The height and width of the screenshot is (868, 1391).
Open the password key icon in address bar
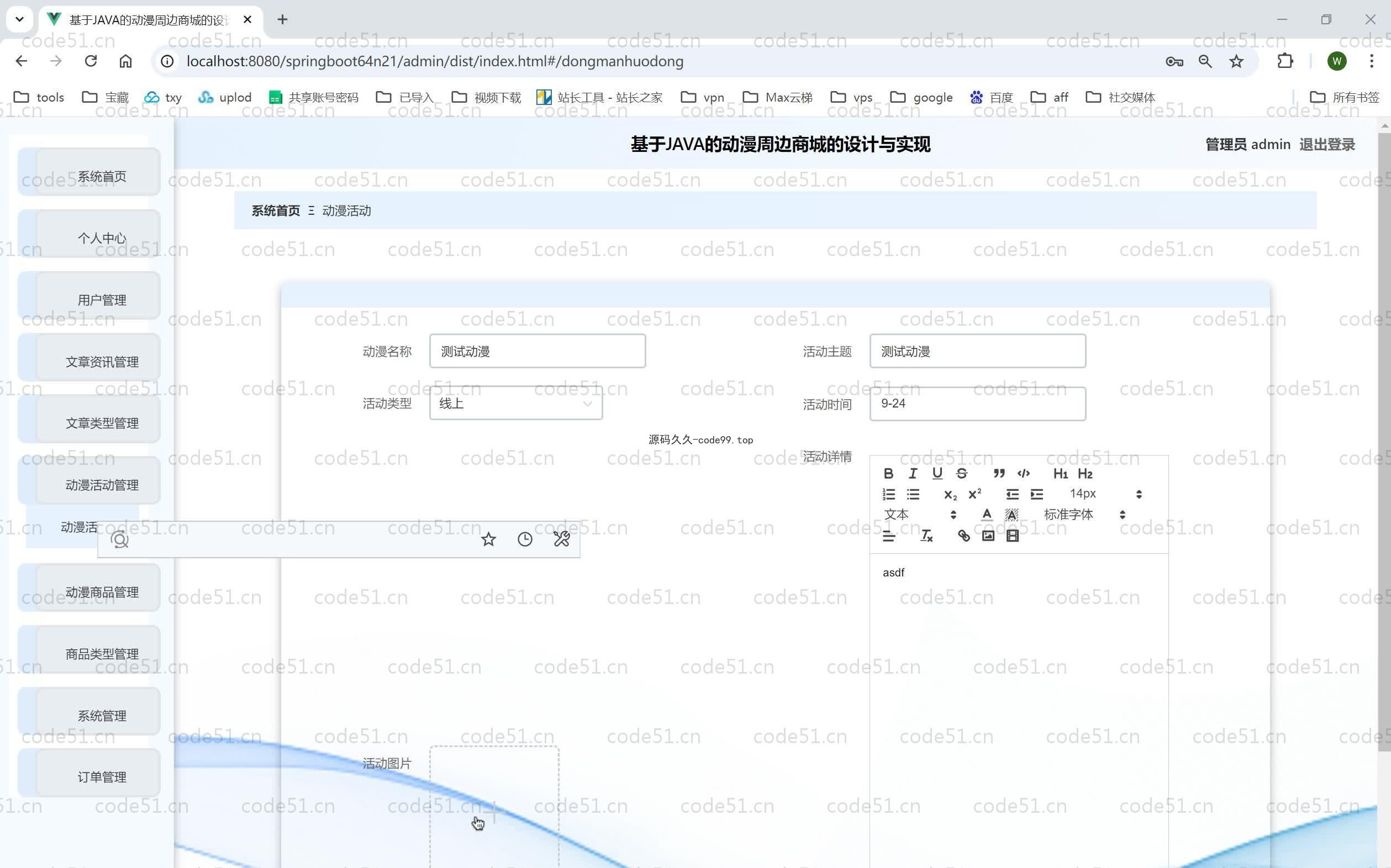click(1174, 61)
